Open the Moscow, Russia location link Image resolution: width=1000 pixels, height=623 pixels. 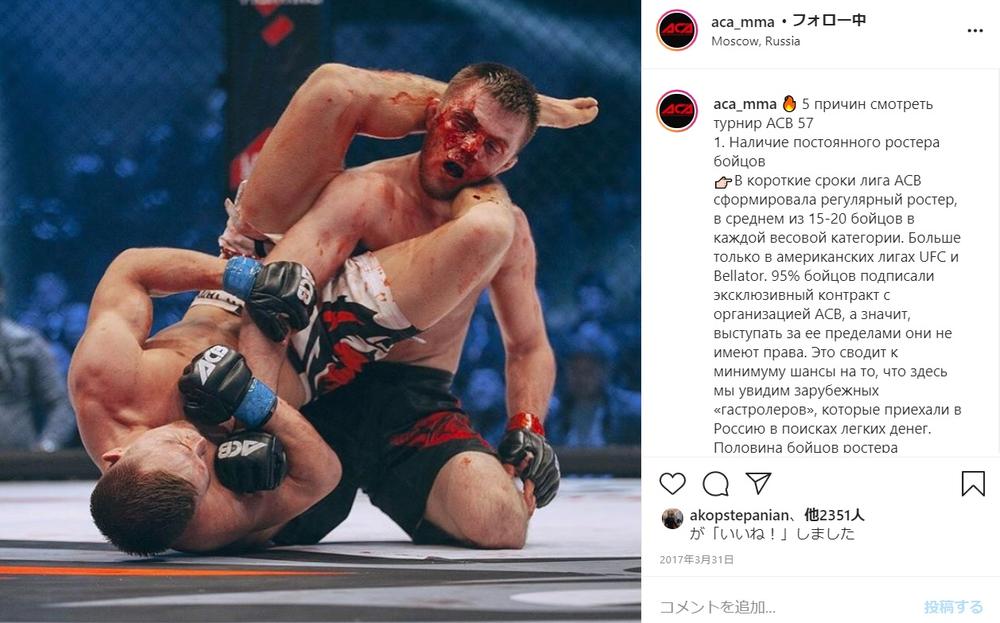tap(755, 41)
